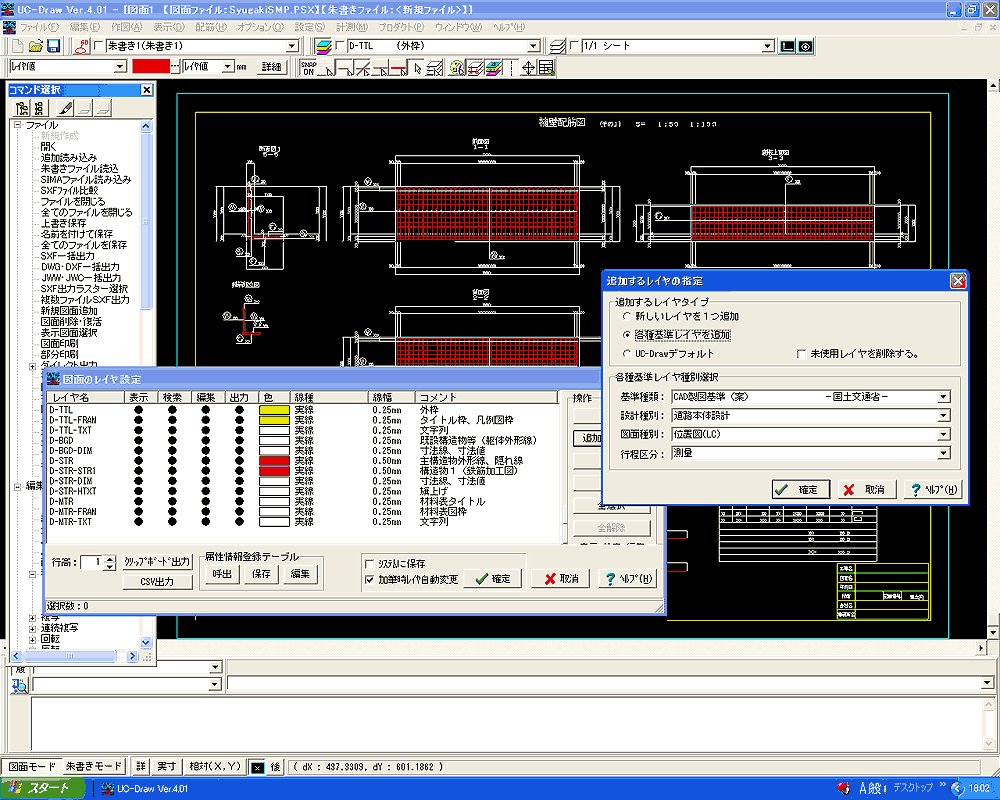1000x800 pixels.
Task: Check the システムに保存 checkbox
Action: (371, 563)
